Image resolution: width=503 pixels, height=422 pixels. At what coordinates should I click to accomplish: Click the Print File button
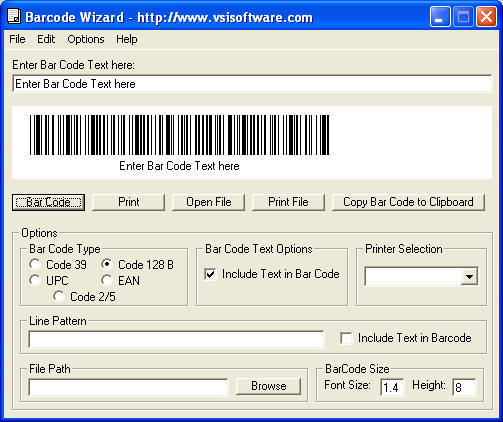click(x=288, y=202)
